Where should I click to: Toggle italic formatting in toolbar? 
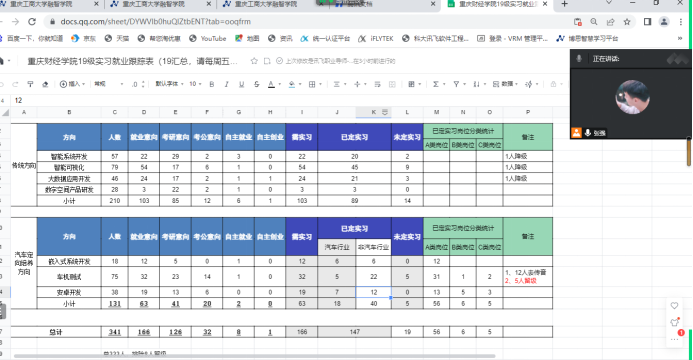click(226, 84)
